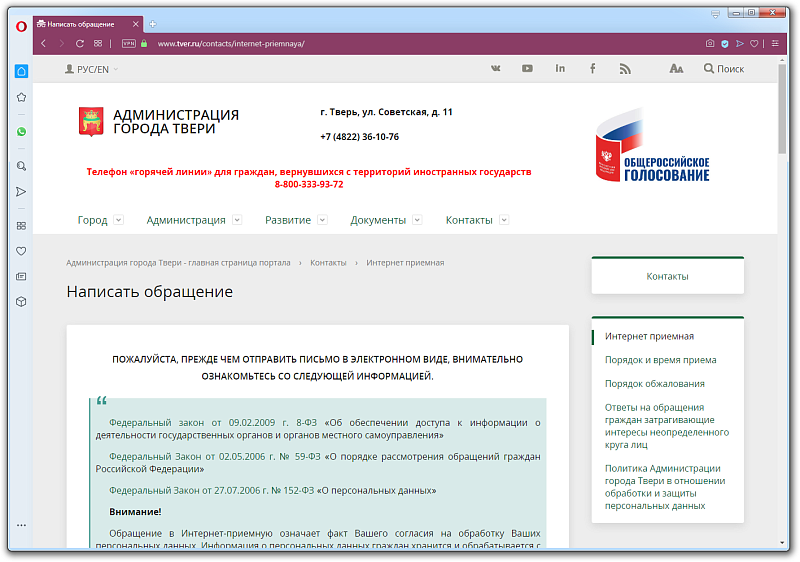
Task: Open the 'Развитие' menu item
Action: click(288, 220)
